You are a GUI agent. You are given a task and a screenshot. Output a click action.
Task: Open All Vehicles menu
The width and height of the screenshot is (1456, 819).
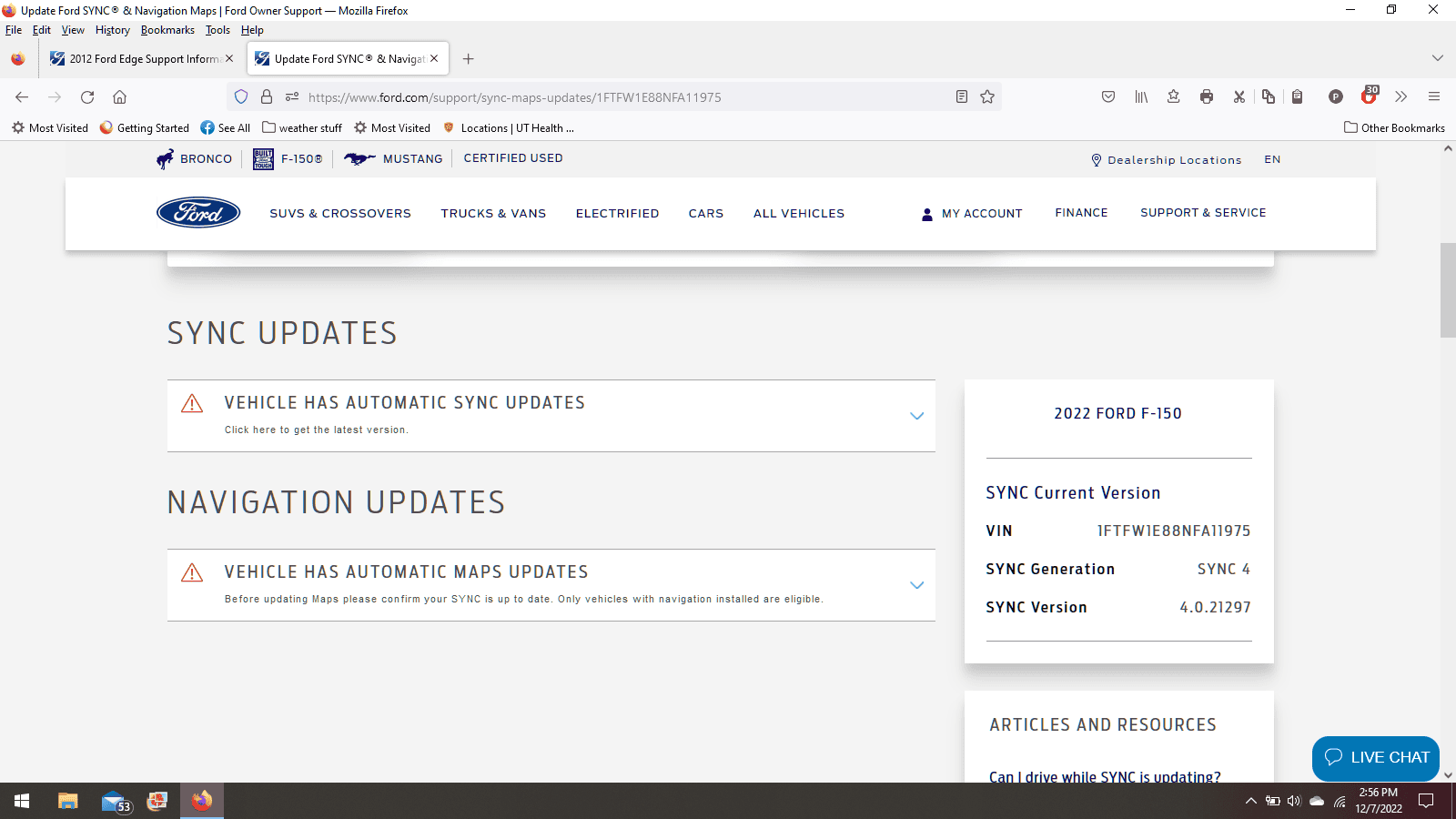coord(799,213)
